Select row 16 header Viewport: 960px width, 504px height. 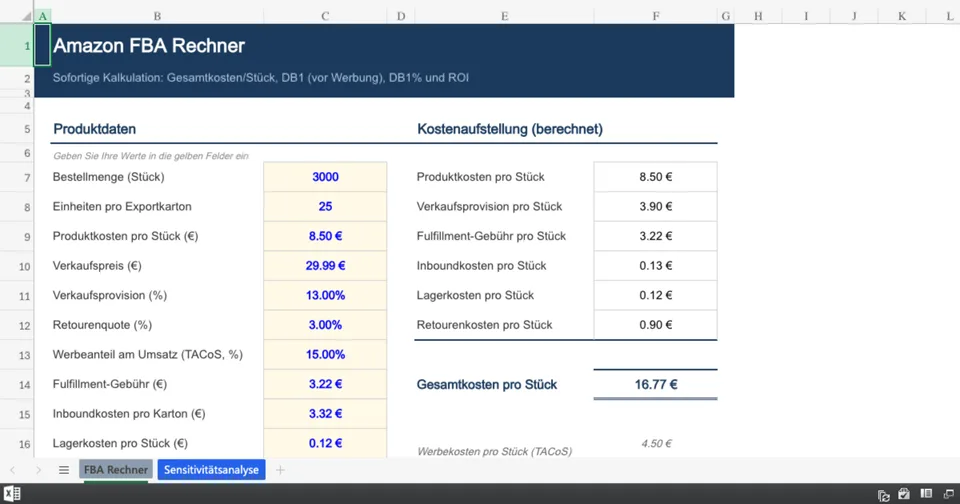[17, 443]
